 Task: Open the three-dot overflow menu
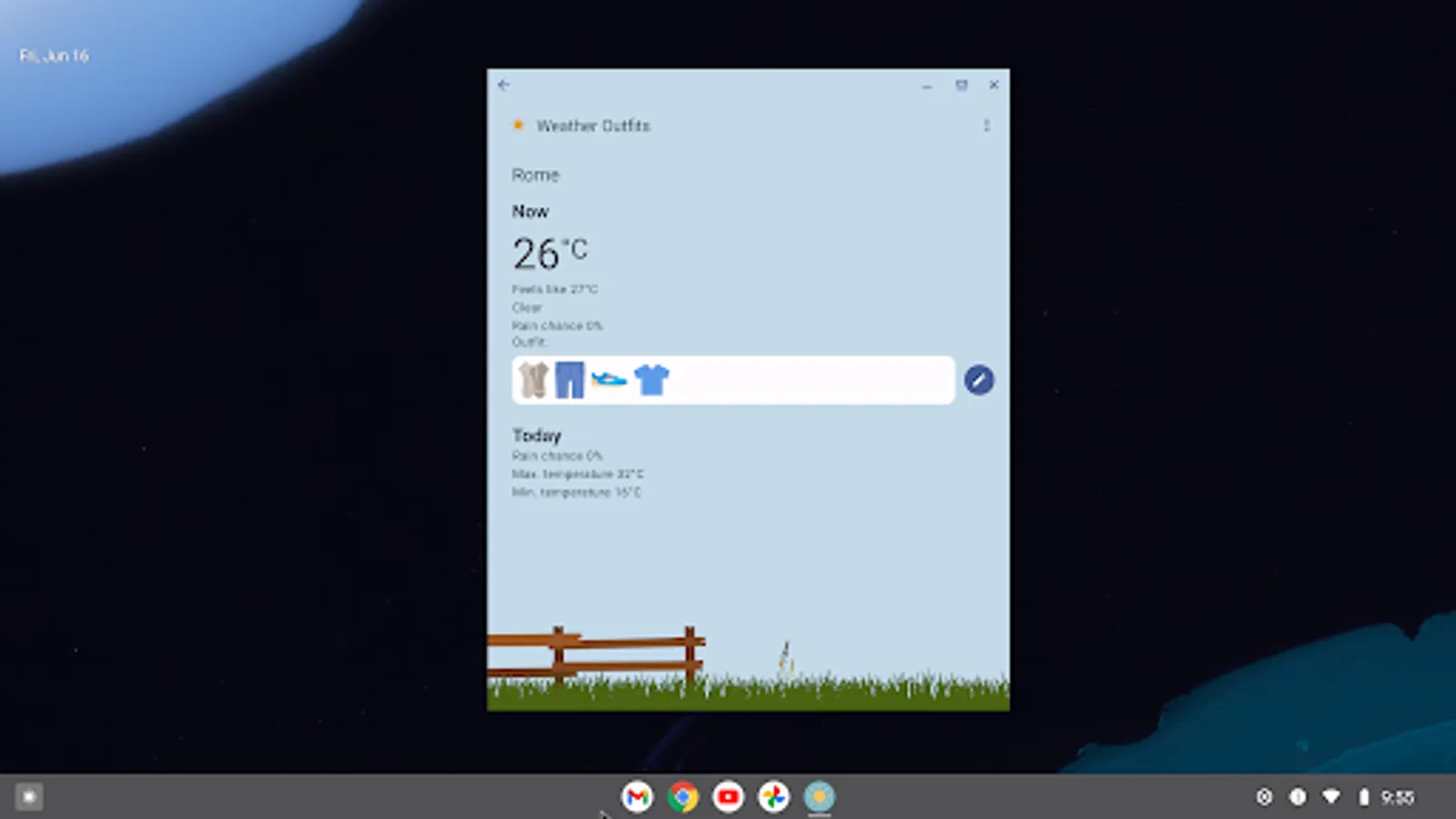pyautogui.click(x=986, y=126)
